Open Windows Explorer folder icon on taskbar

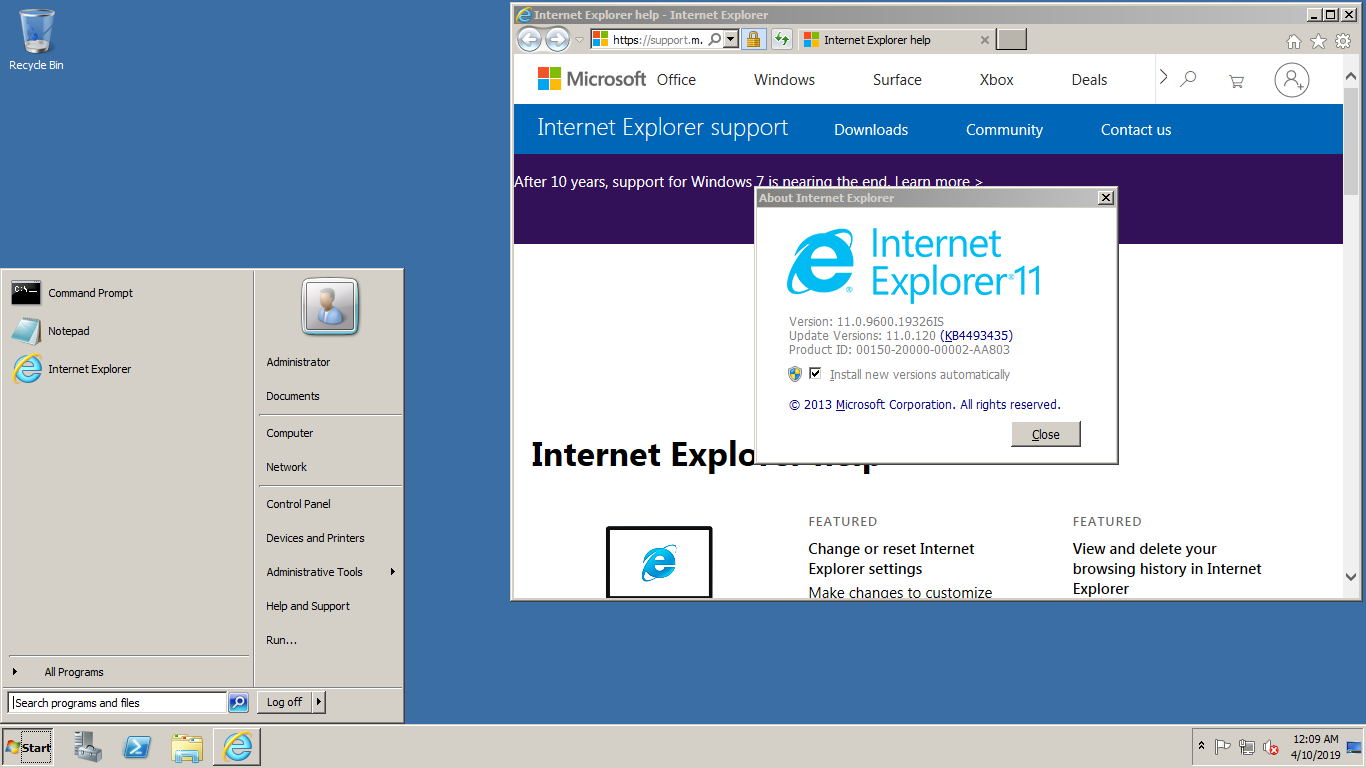pos(187,747)
